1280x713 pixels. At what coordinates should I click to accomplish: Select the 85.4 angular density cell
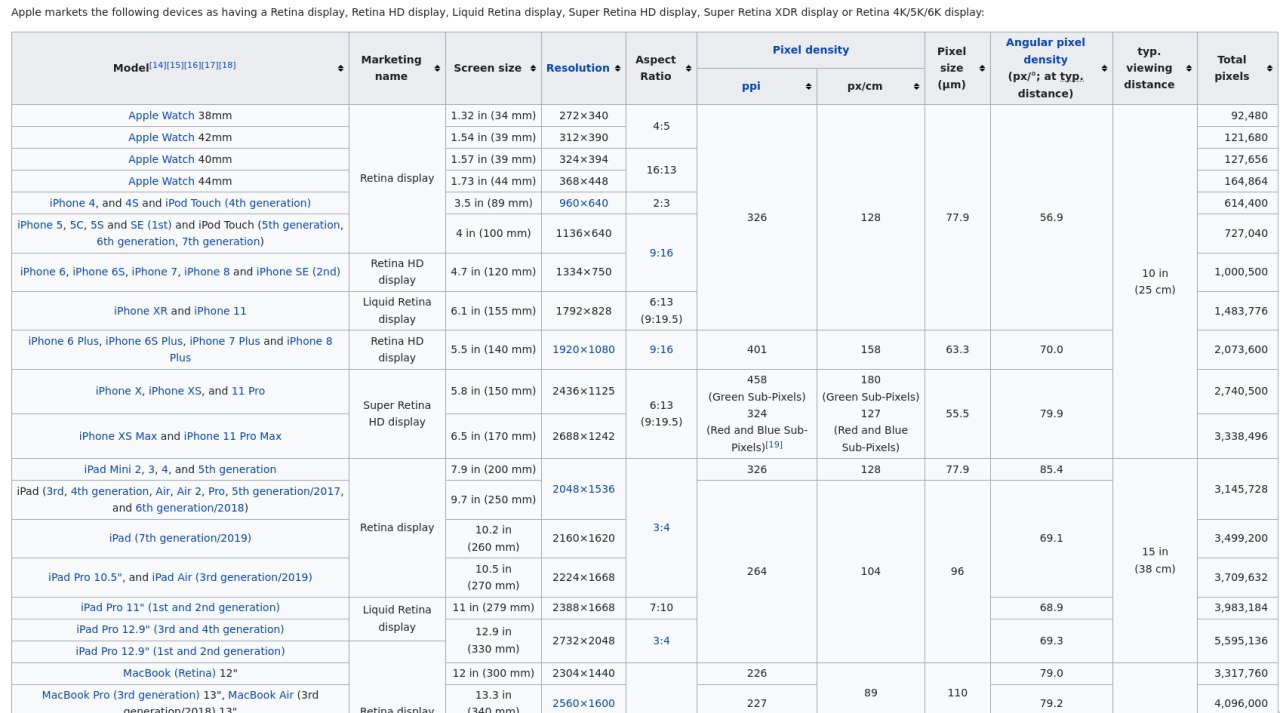click(1051, 470)
